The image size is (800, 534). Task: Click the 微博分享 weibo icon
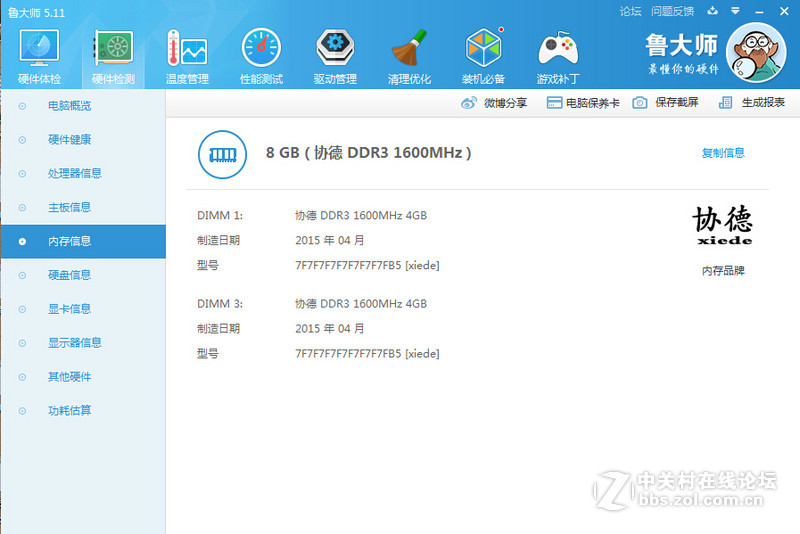[x=469, y=103]
